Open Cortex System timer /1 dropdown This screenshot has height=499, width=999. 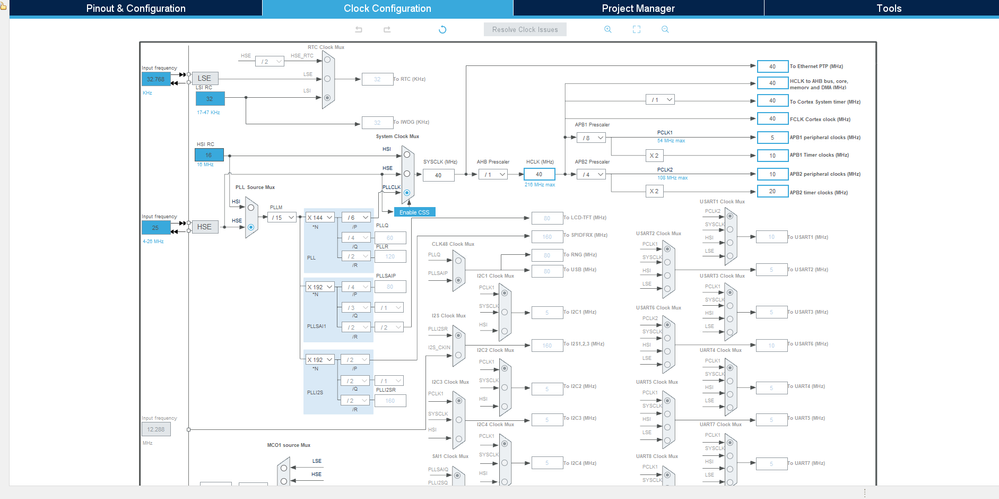tap(659, 100)
